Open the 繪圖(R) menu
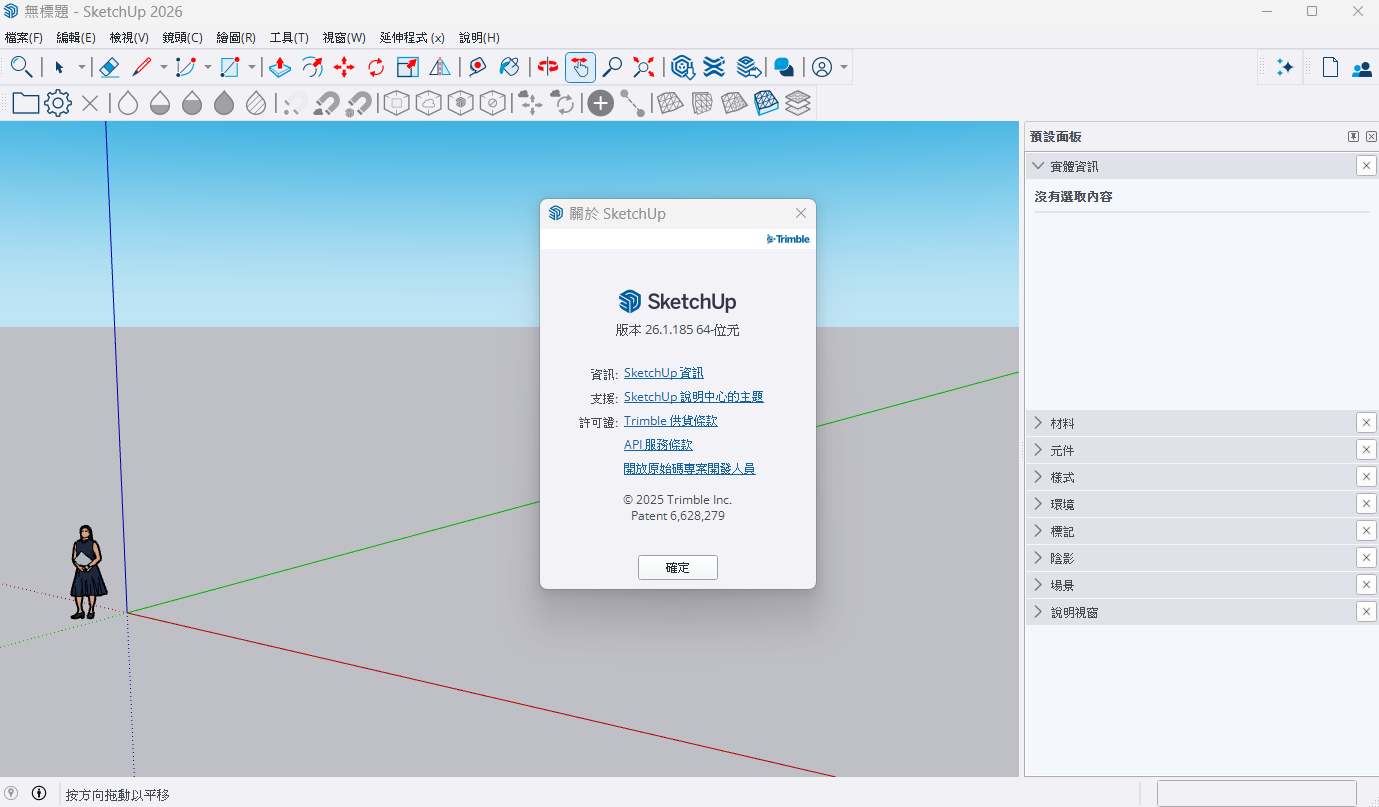 click(236, 38)
